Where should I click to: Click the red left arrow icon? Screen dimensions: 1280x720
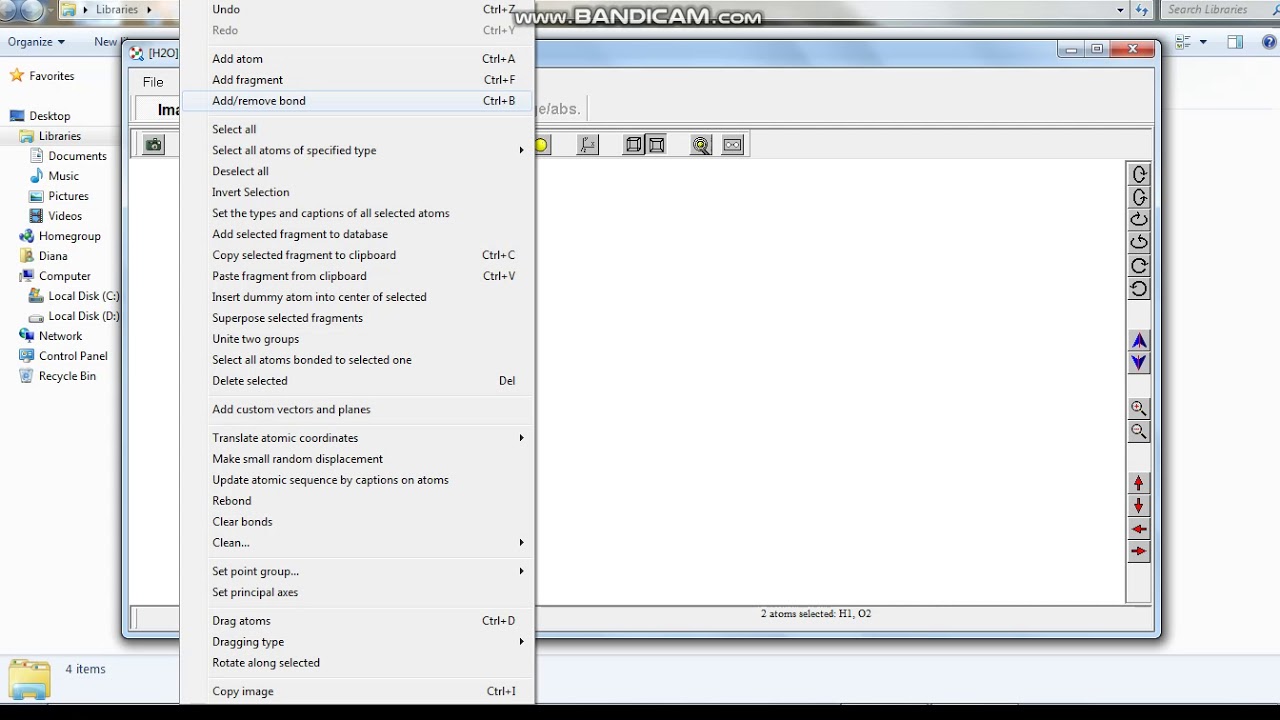pos(1139,529)
